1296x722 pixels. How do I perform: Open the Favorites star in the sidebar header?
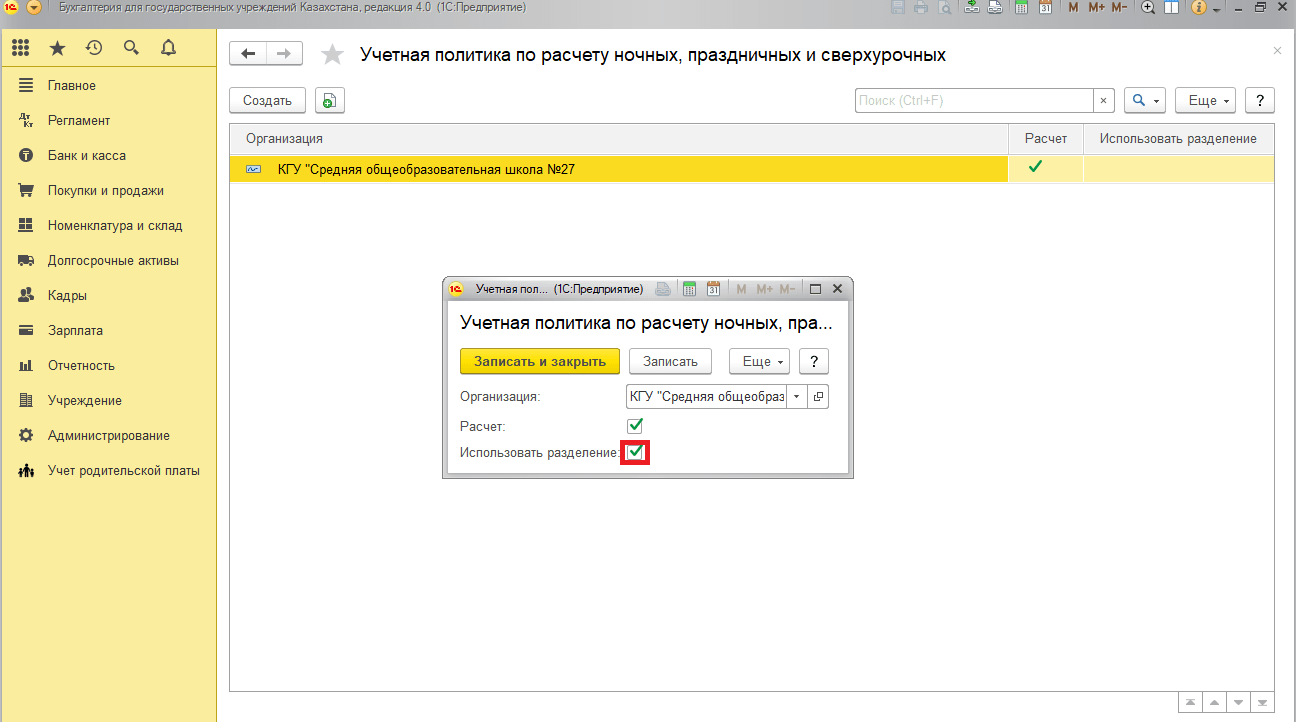point(57,48)
